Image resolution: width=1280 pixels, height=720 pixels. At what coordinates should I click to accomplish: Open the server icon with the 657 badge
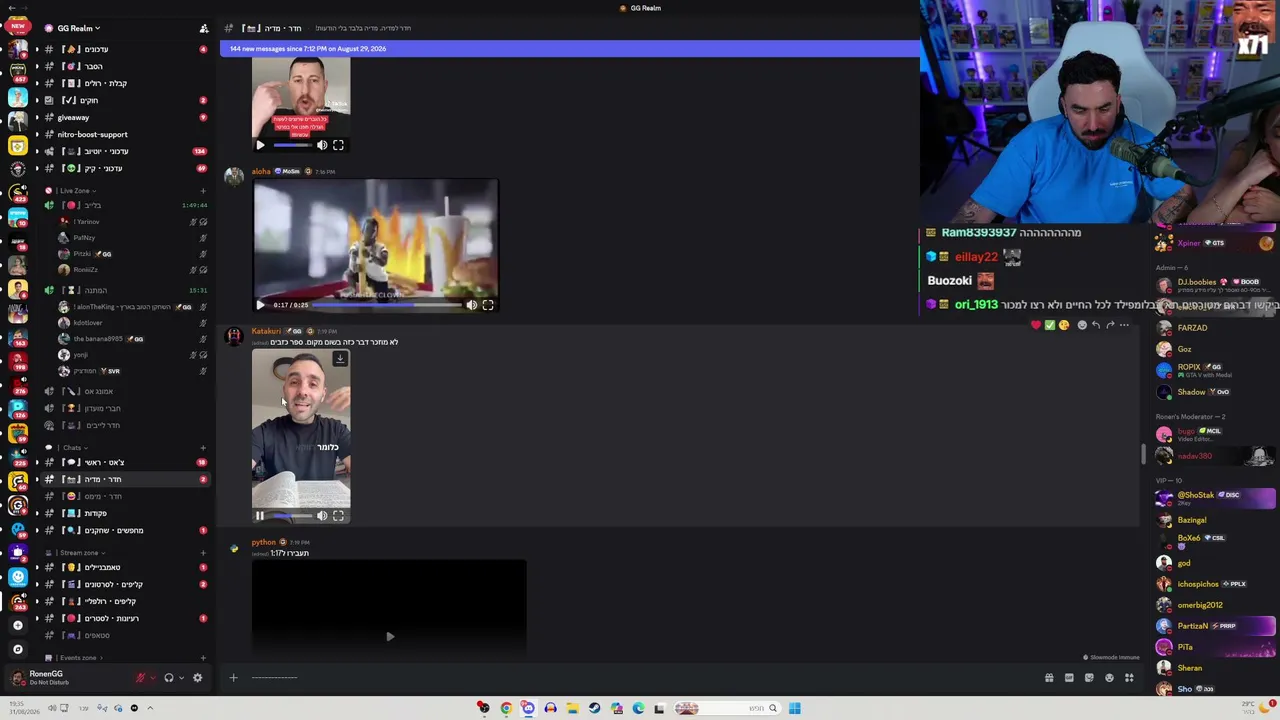tap(17, 71)
